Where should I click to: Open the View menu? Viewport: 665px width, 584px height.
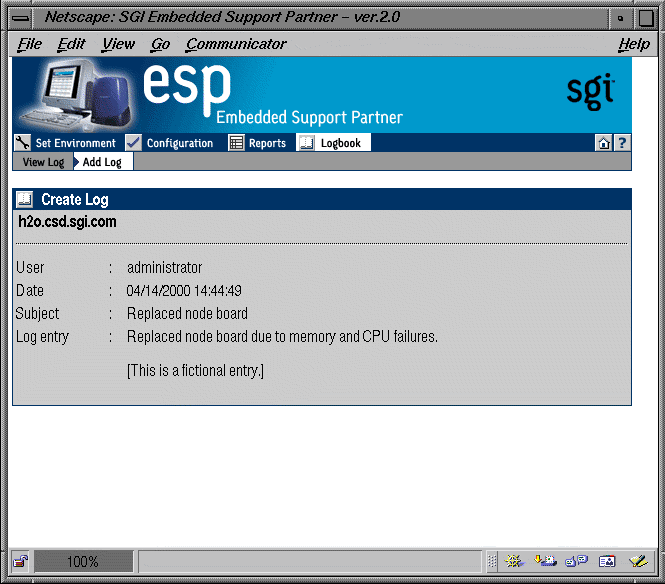coord(118,44)
